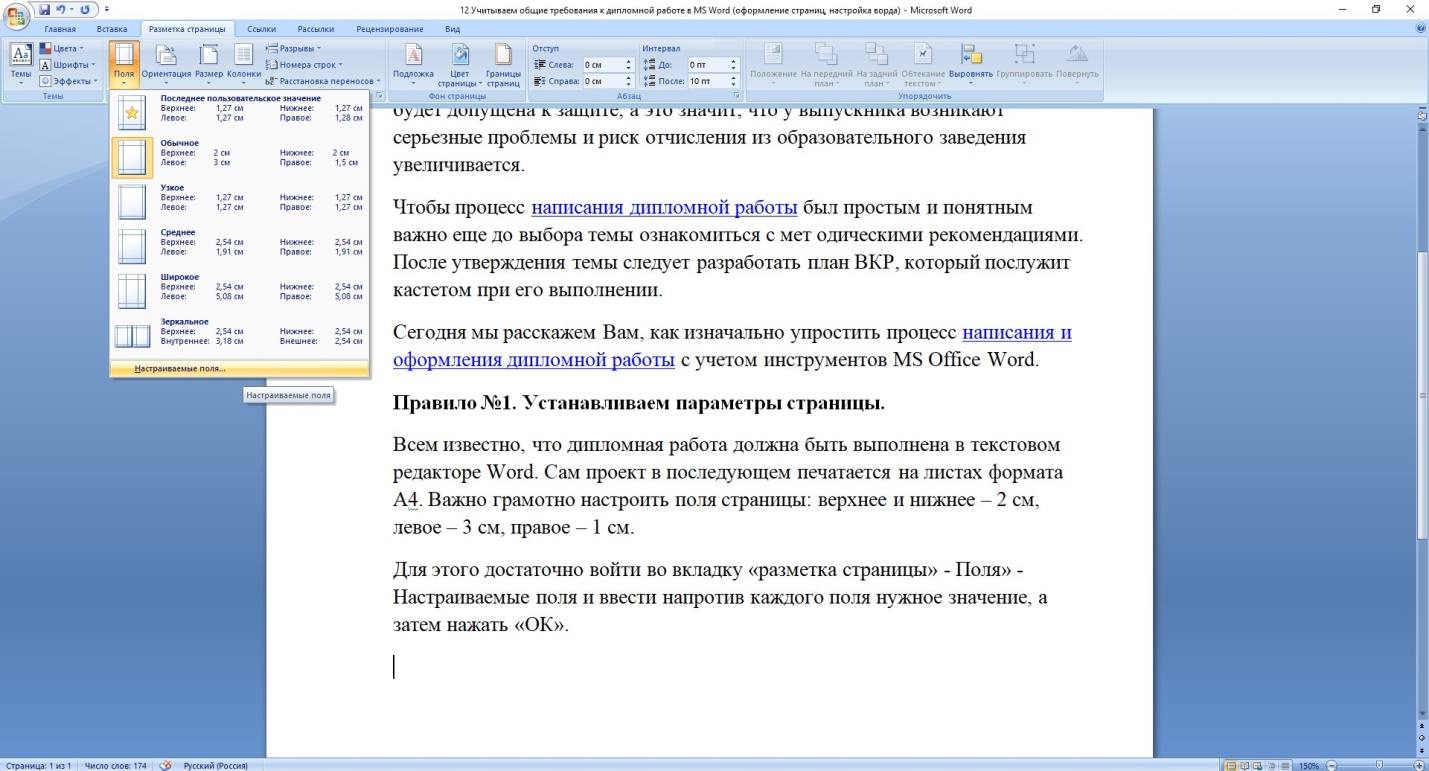Open the Подложка watermark menu
The image size is (1429, 771).
click(413, 64)
